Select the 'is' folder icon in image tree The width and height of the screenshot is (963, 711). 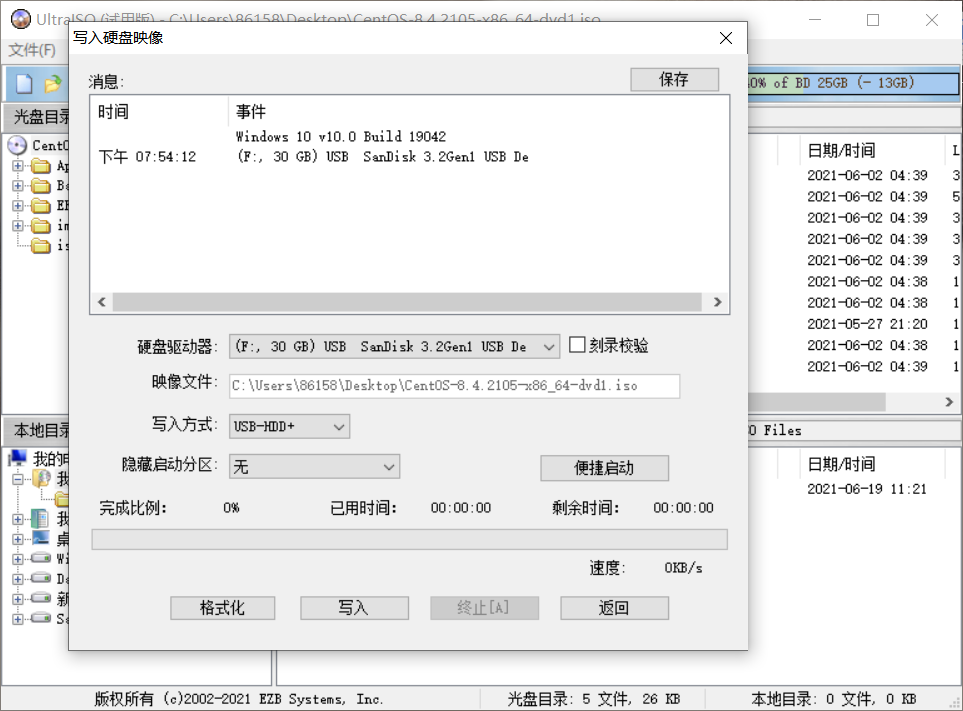pyautogui.click(x=41, y=246)
